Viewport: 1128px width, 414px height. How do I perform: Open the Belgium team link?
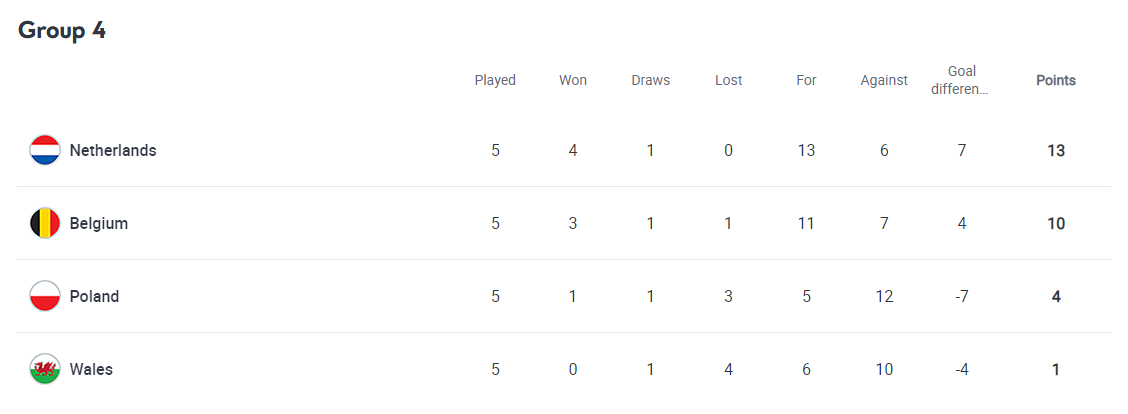pos(99,223)
